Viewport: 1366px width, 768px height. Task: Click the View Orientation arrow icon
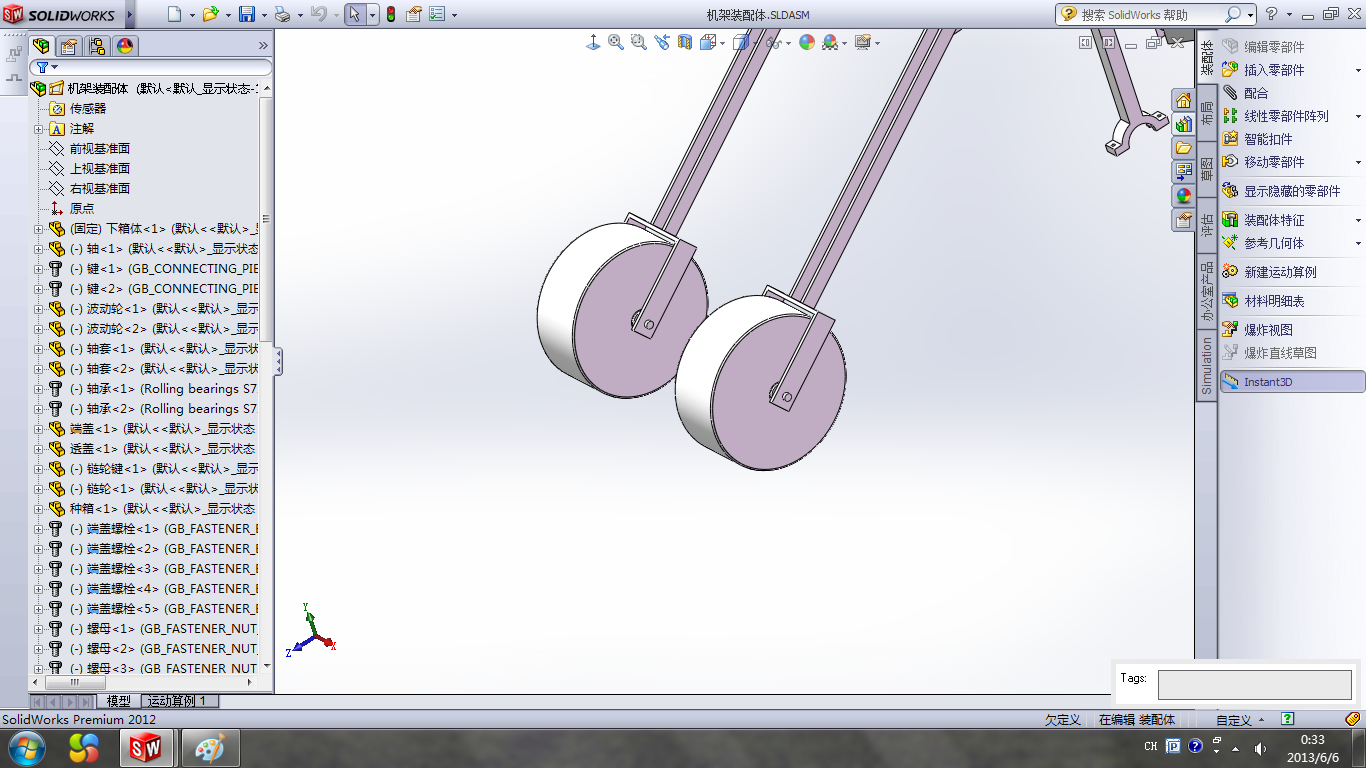[593, 42]
